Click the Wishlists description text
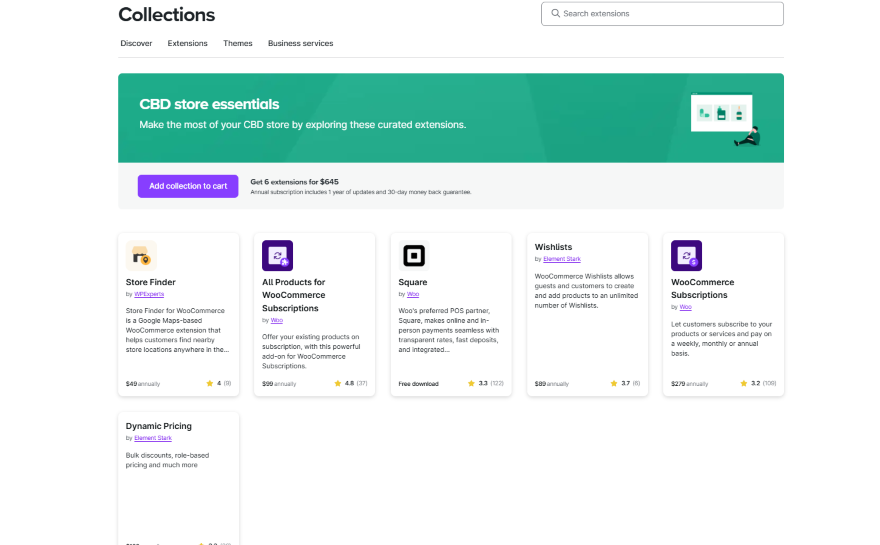This screenshot has width=880, height=545. click(x=586, y=291)
